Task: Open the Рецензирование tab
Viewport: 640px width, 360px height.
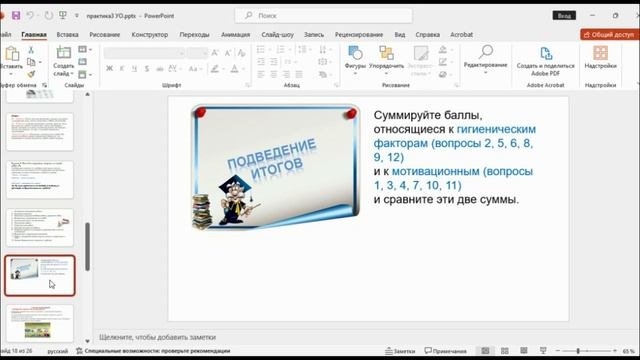Action: point(359,35)
